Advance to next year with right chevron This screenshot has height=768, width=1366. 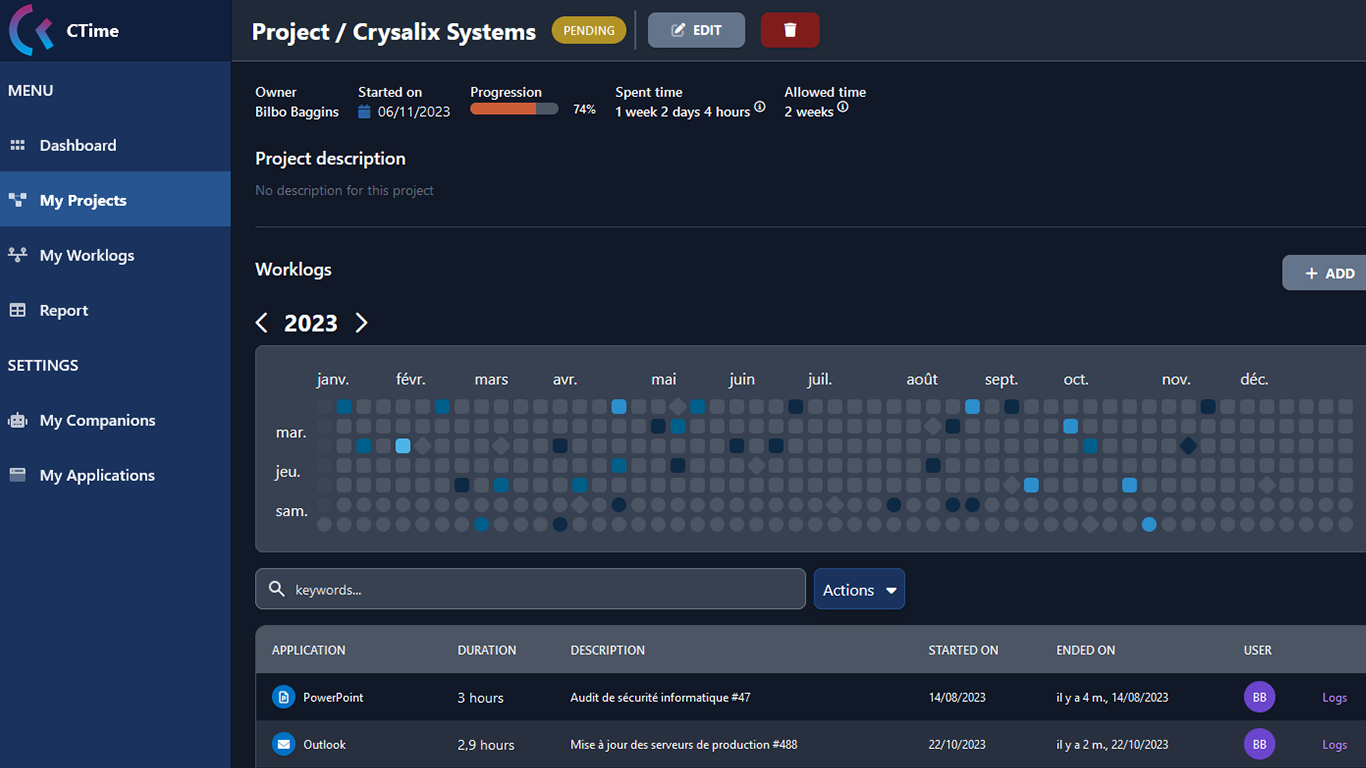pyautogui.click(x=361, y=323)
